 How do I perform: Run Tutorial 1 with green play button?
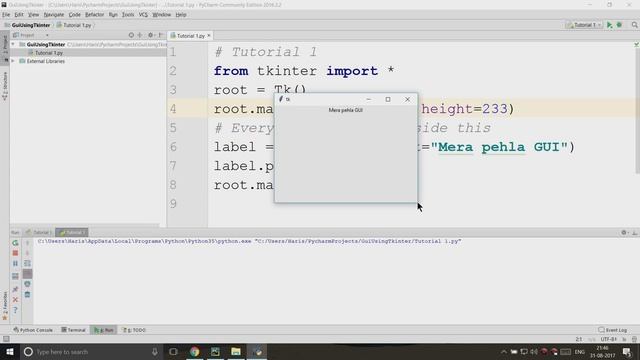[609, 25]
